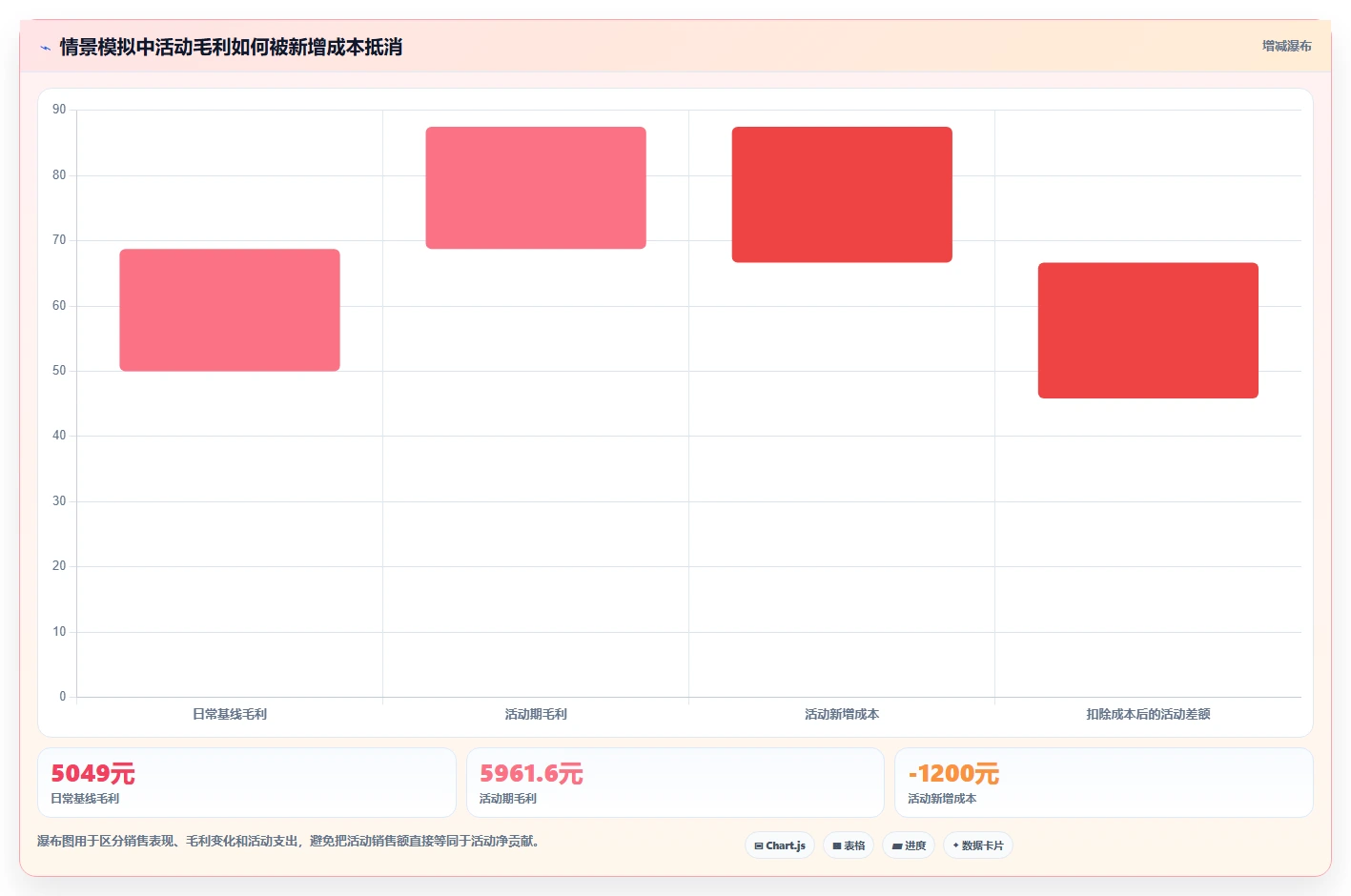Select the 日常基线毛利 bar in the waterfall chart

pyautogui.click(x=230, y=310)
